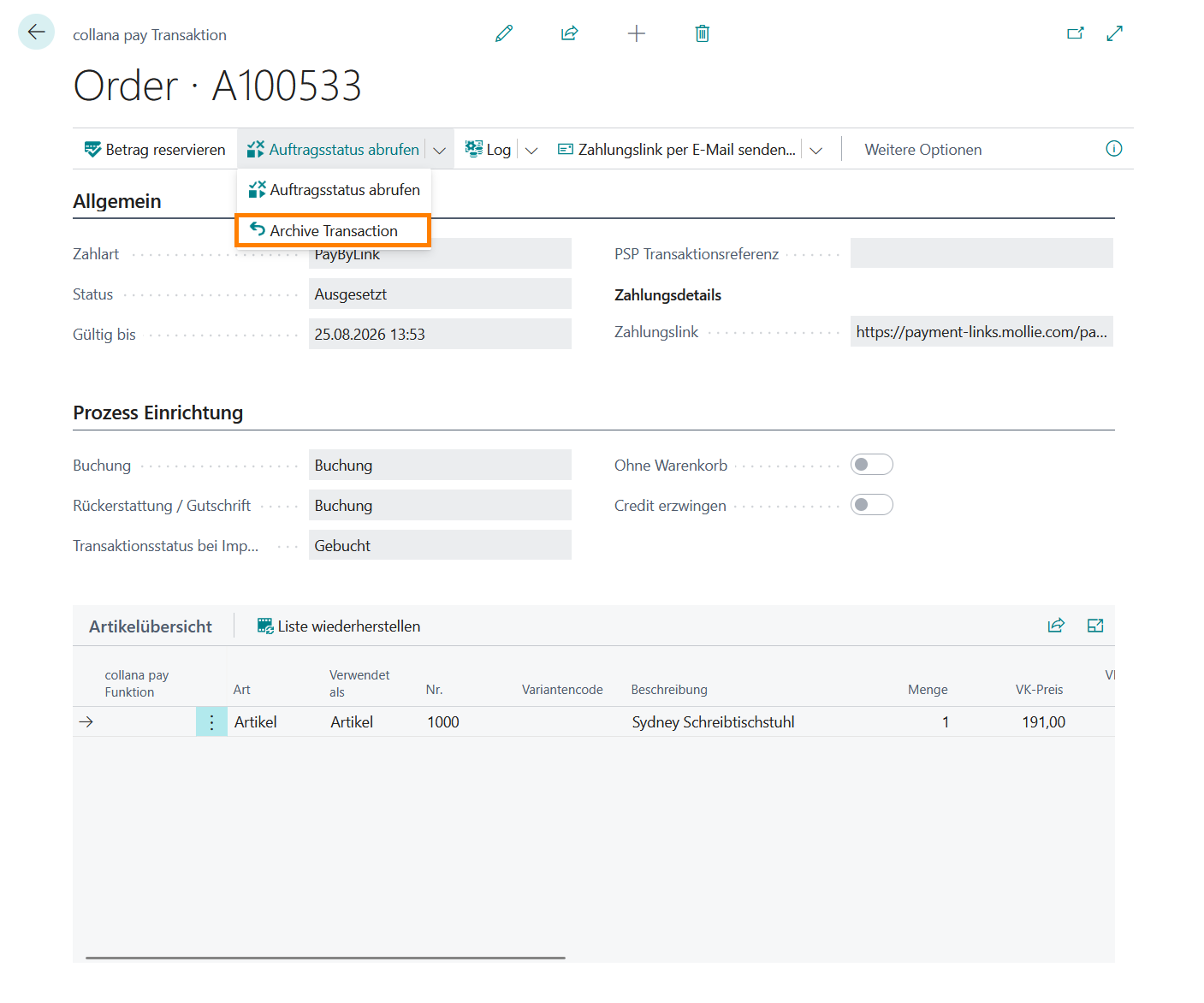Click Zahlungslink per E-Mail senden
Image resolution: width=1204 pixels, height=1003 pixels.
(676, 150)
